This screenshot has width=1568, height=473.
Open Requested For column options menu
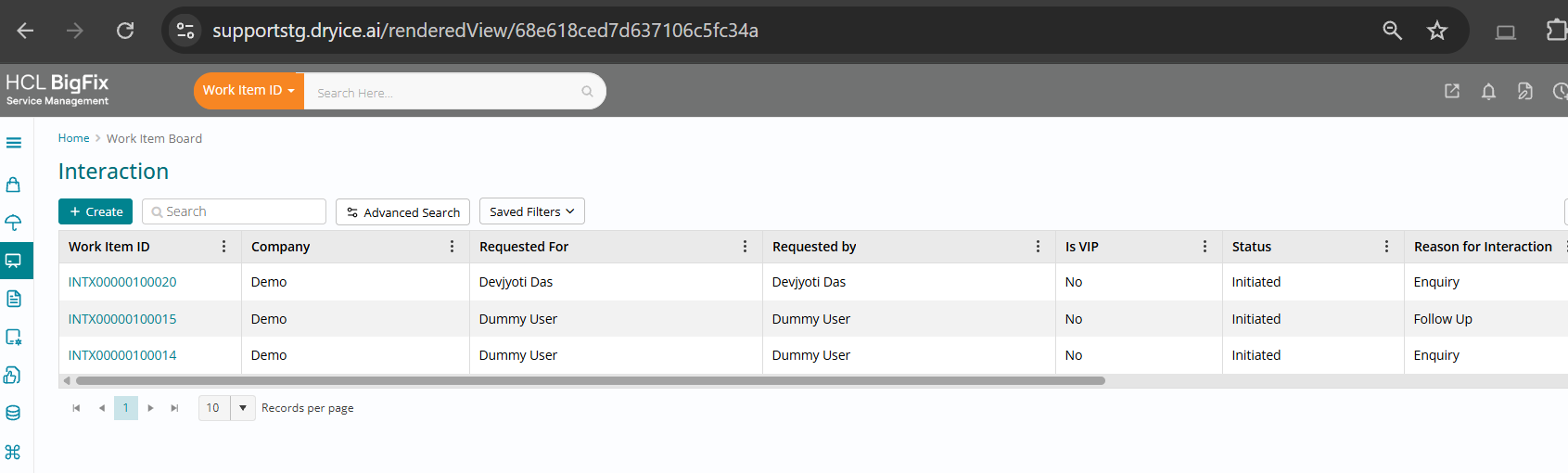[745, 247]
